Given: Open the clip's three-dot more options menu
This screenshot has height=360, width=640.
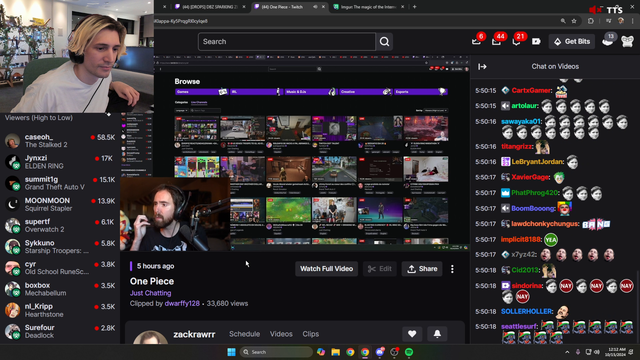Looking at the screenshot, I should 452,269.
